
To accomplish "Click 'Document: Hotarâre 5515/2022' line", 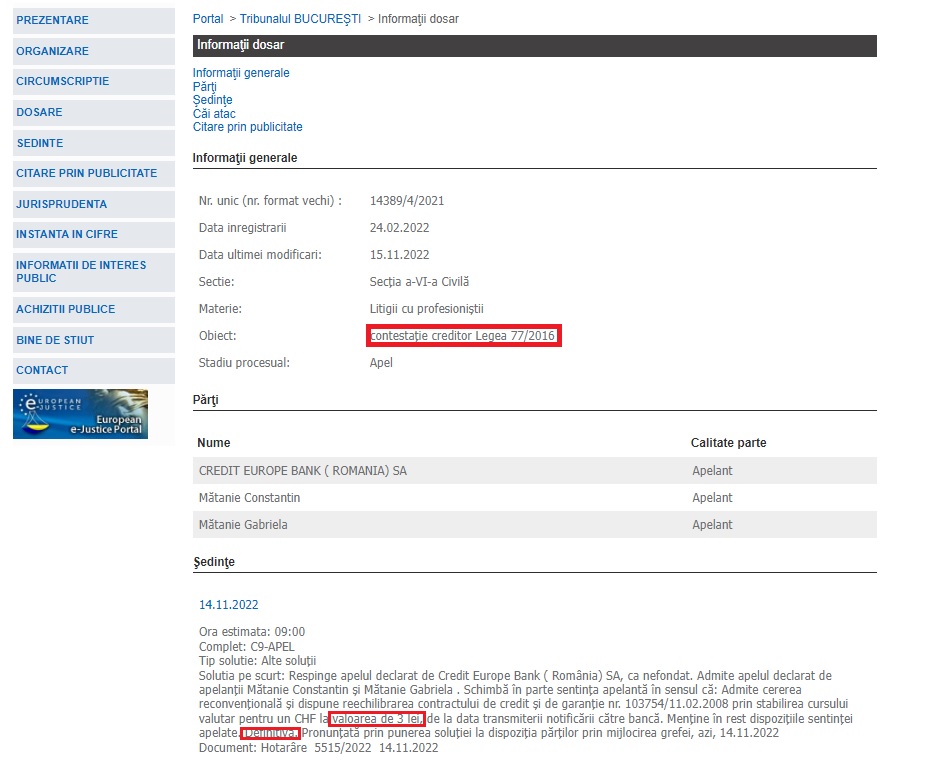I will 318,748.
